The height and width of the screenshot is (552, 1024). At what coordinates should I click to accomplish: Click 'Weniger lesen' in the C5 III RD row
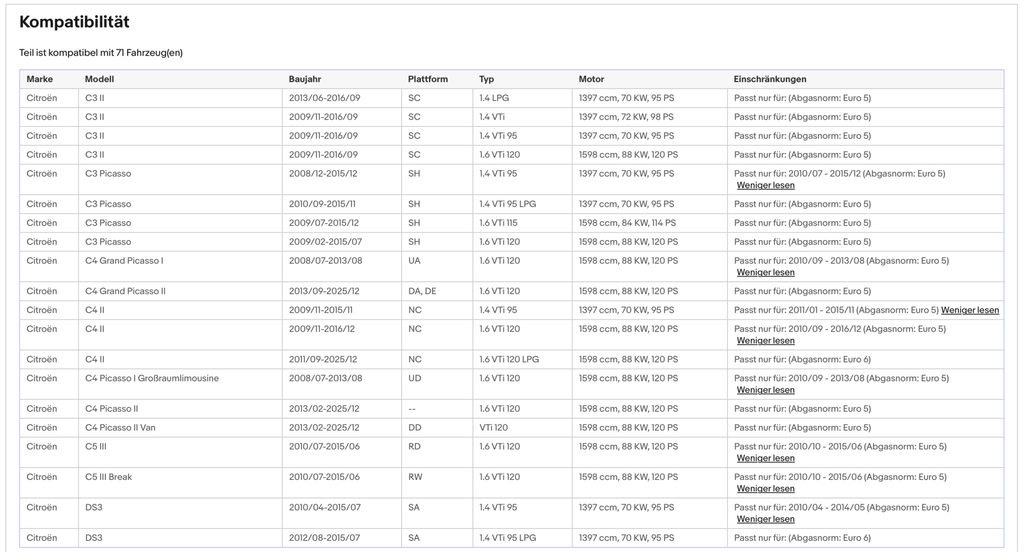pos(765,458)
